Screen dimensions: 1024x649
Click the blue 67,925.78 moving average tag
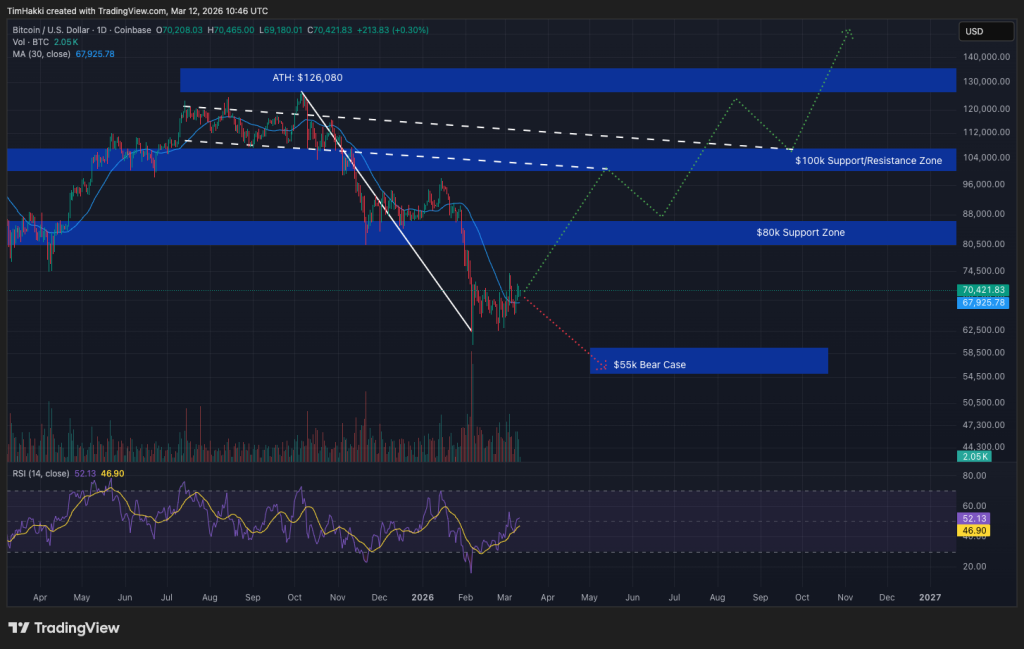pyautogui.click(x=981, y=302)
